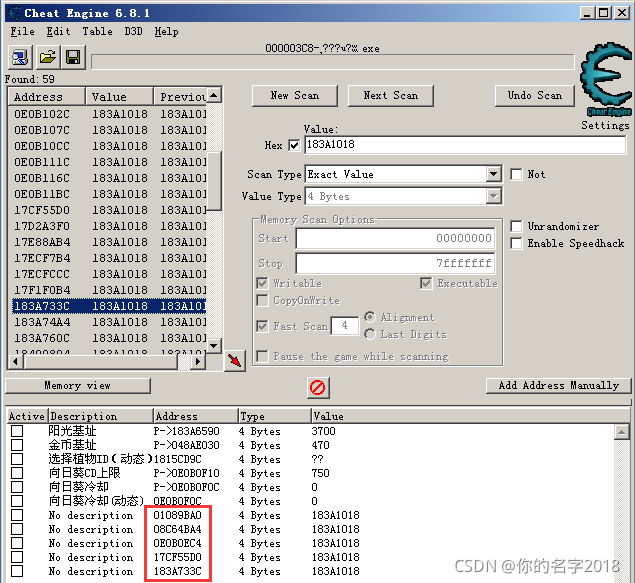The image size is (635, 583).
Task: Click the Cheat Engine logo
Action: tap(606, 79)
